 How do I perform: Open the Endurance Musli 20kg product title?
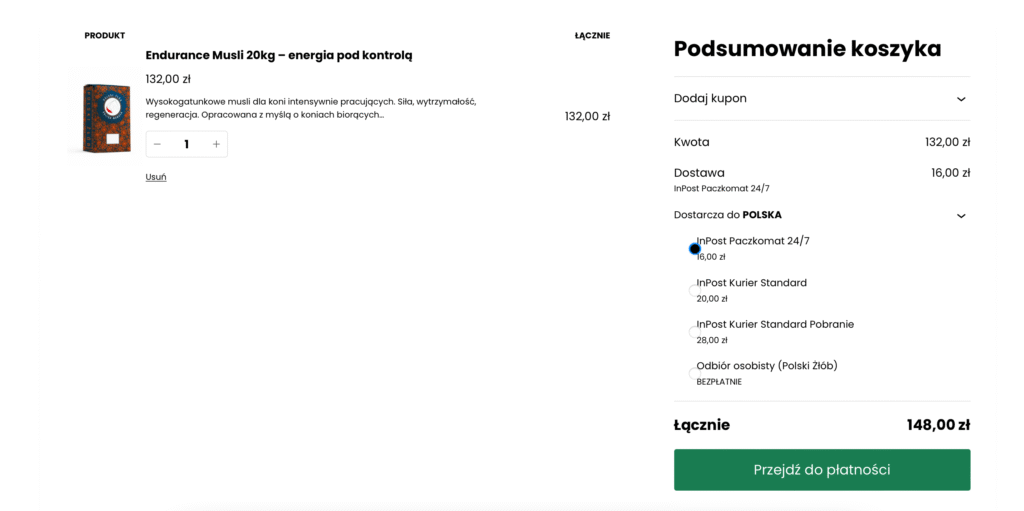click(279, 55)
